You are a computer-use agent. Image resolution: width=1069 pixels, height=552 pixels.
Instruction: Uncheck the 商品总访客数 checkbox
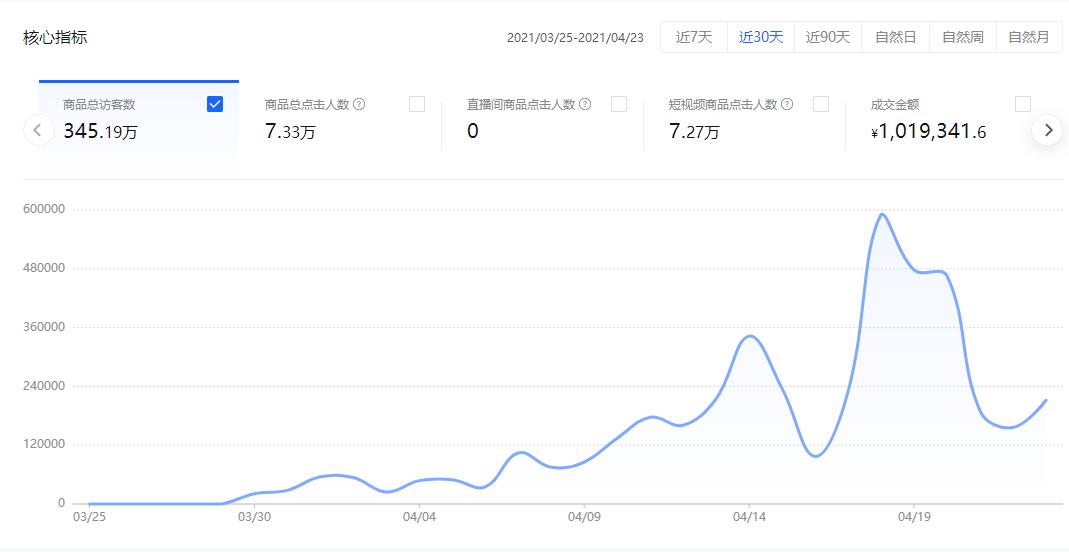pyautogui.click(x=215, y=104)
